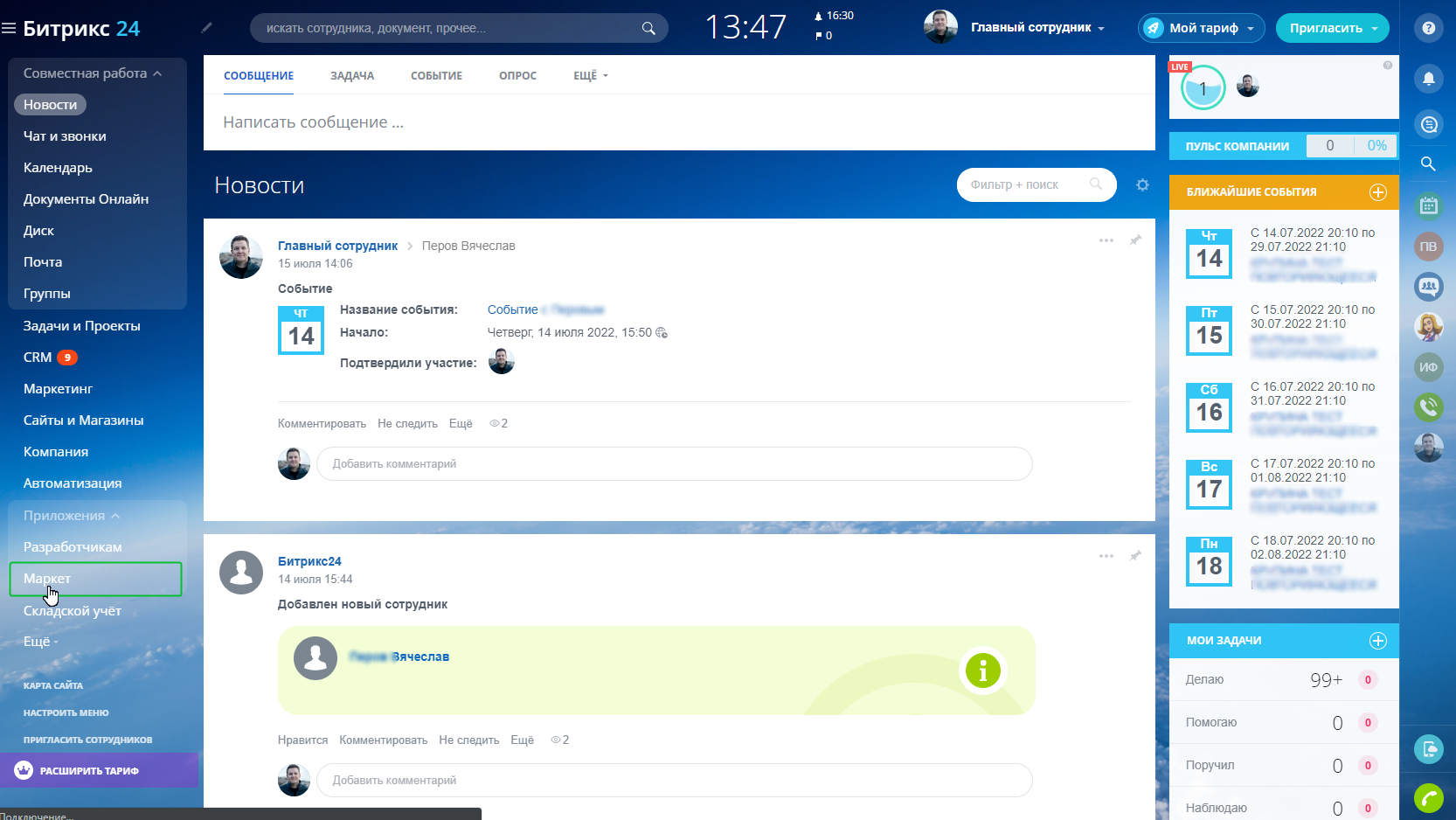Open the chat messages icon in right panel

(1428, 124)
